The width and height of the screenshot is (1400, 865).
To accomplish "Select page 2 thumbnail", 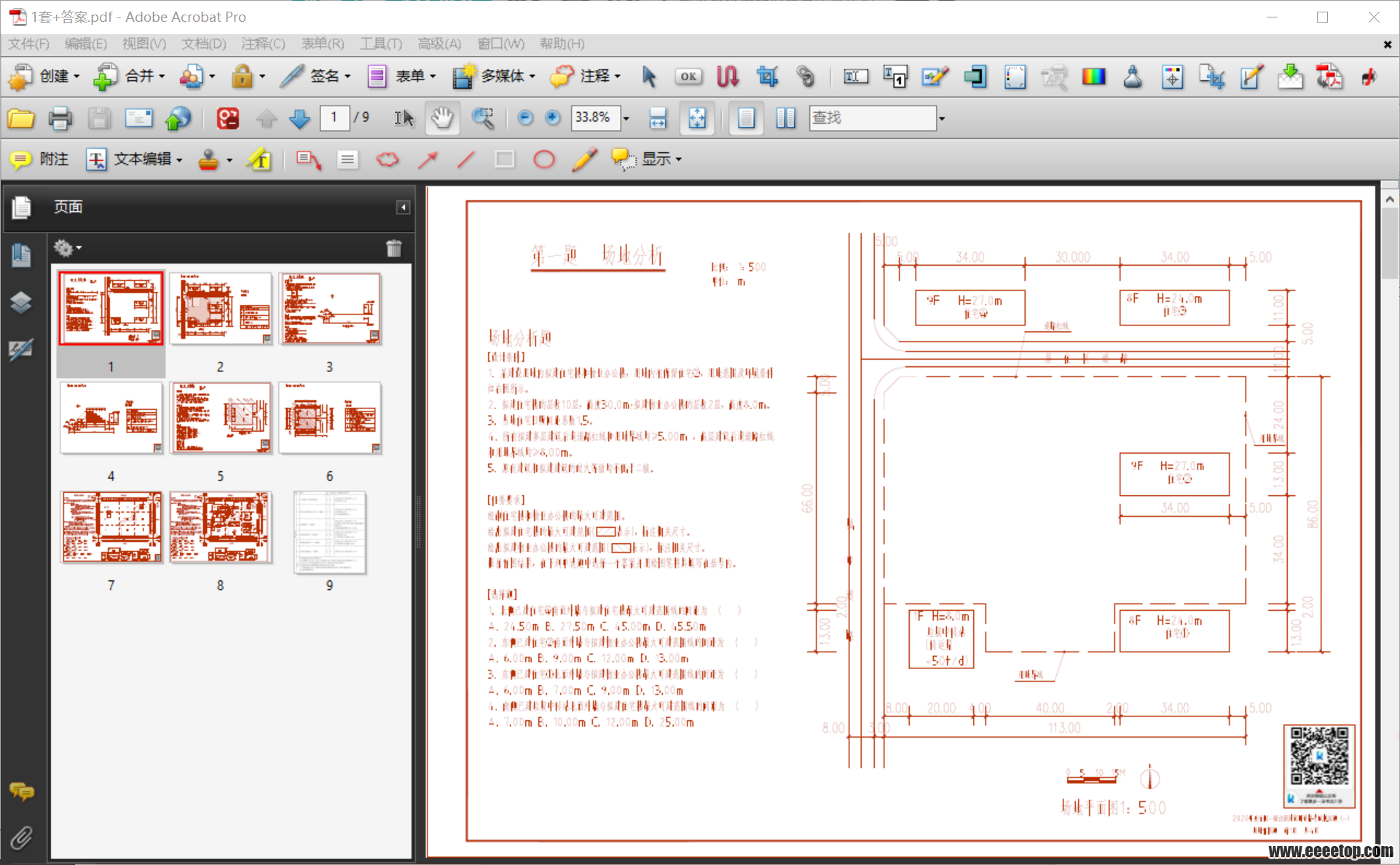I will tap(221, 309).
